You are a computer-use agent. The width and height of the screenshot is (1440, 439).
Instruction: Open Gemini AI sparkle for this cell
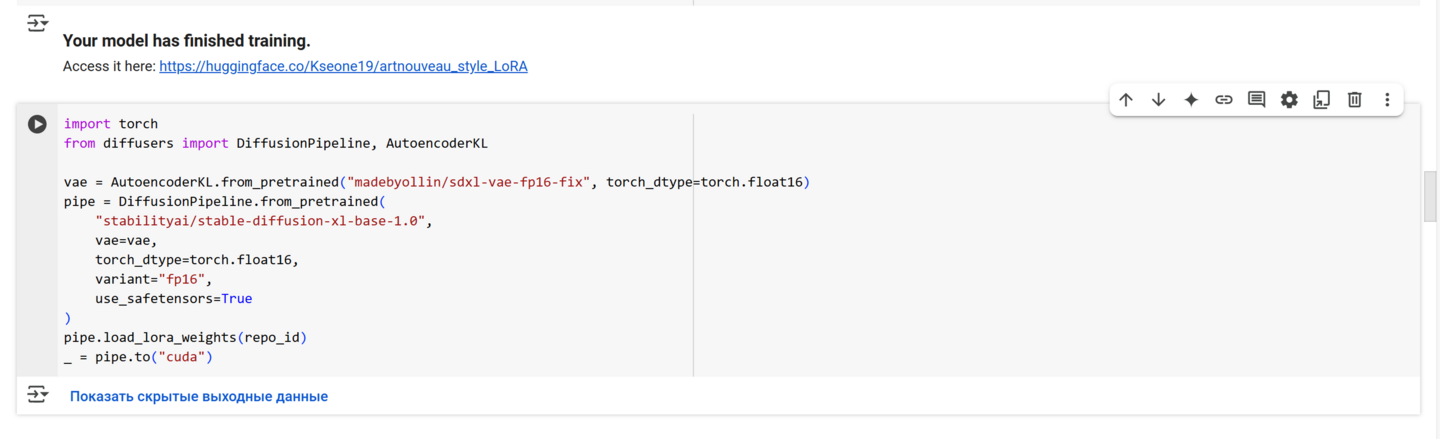(x=1191, y=100)
